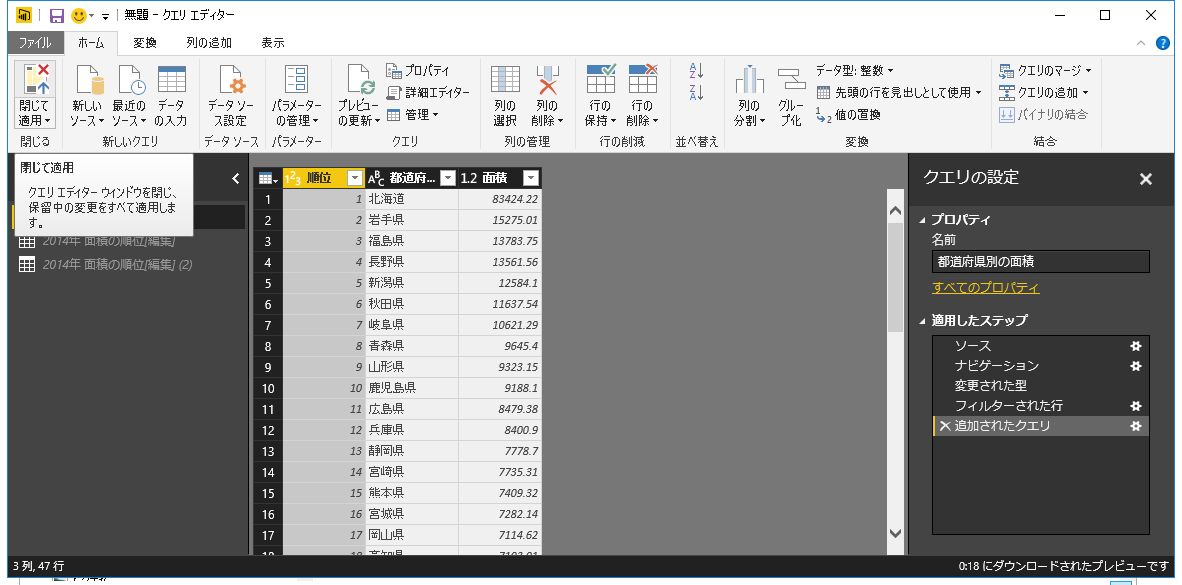Image resolution: width=1182 pixels, height=585 pixels.
Task: Open the ファイル tab
Action: 35,43
